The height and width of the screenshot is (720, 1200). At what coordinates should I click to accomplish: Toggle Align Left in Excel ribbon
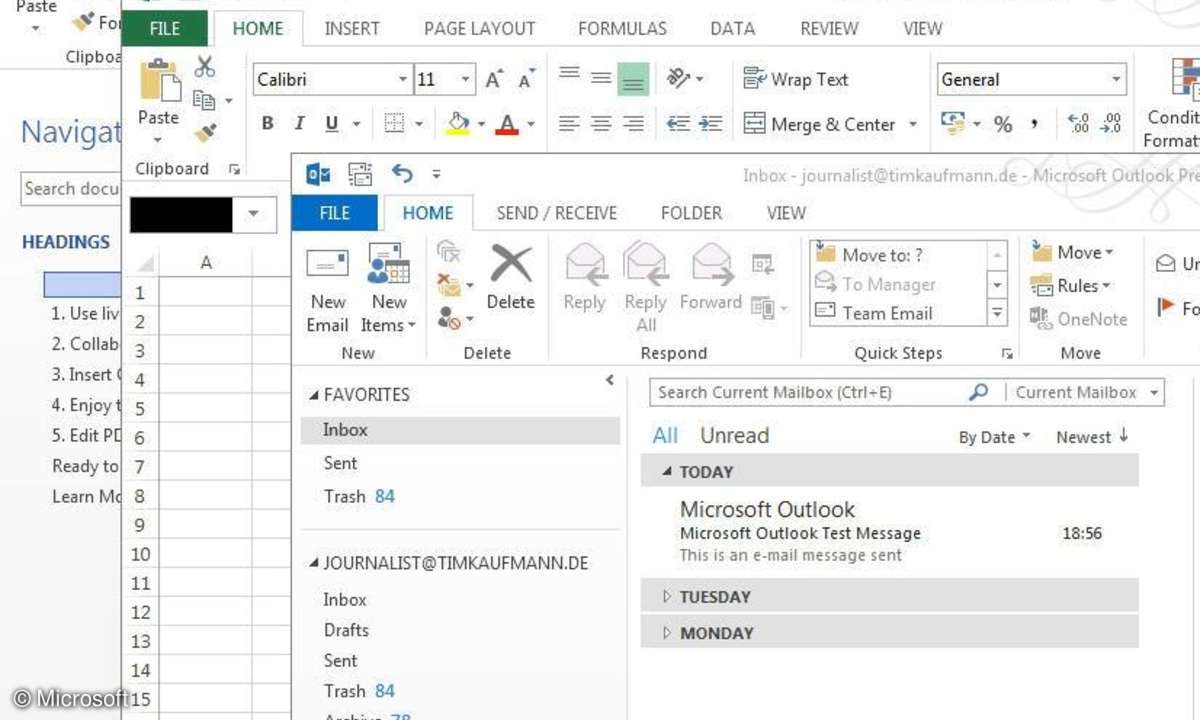(569, 124)
